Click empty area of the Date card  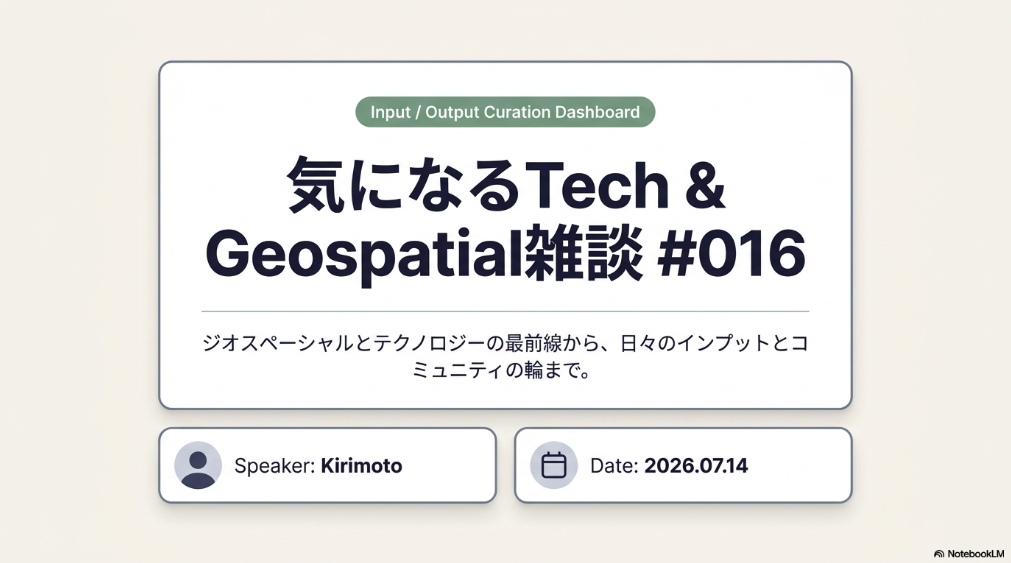point(800,465)
